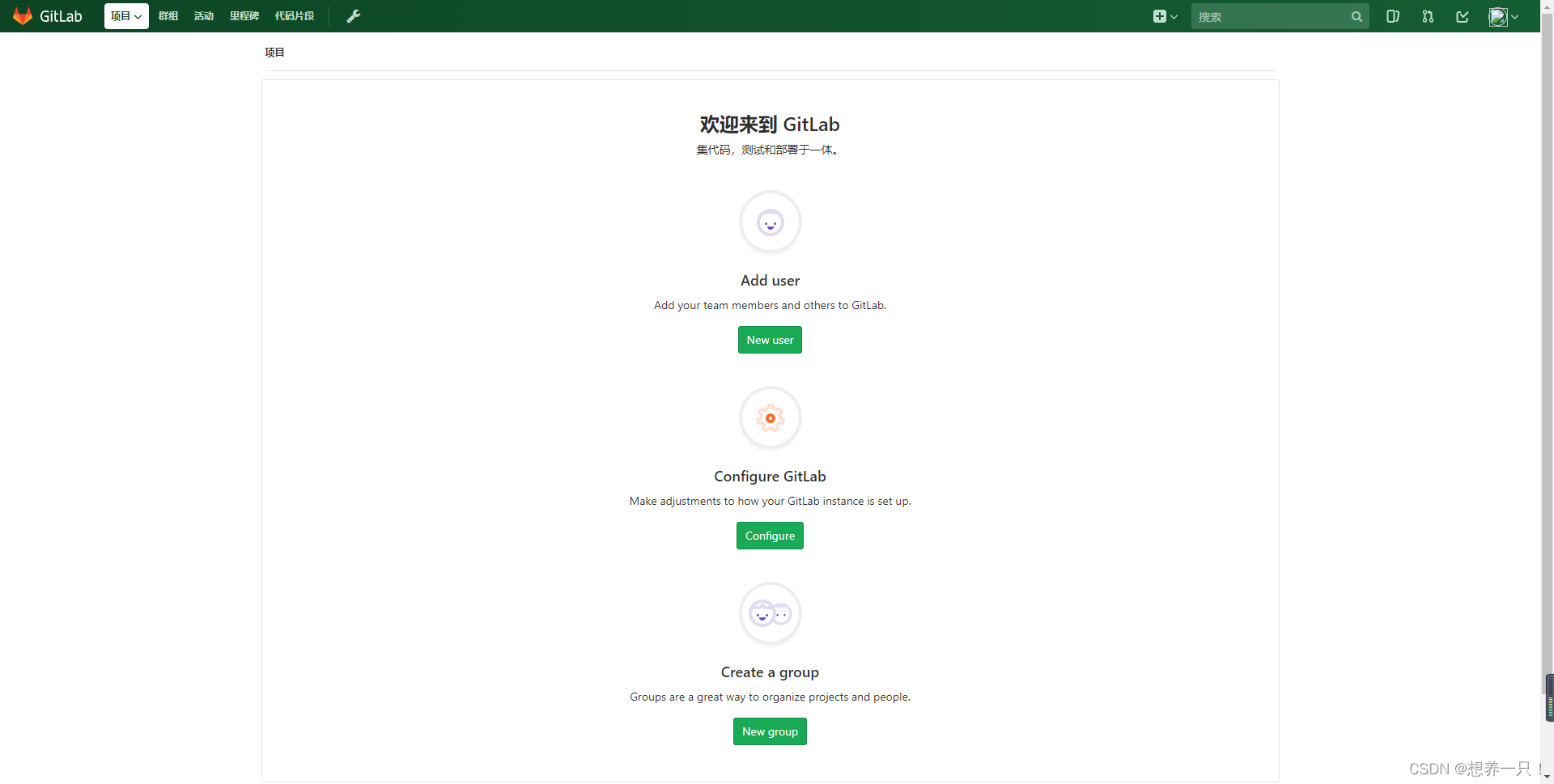The width and height of the screenshot is (1554, 784).
Task: Go to 活动 in the navbar
Action: pyautogui.click(x=204, y=16)
